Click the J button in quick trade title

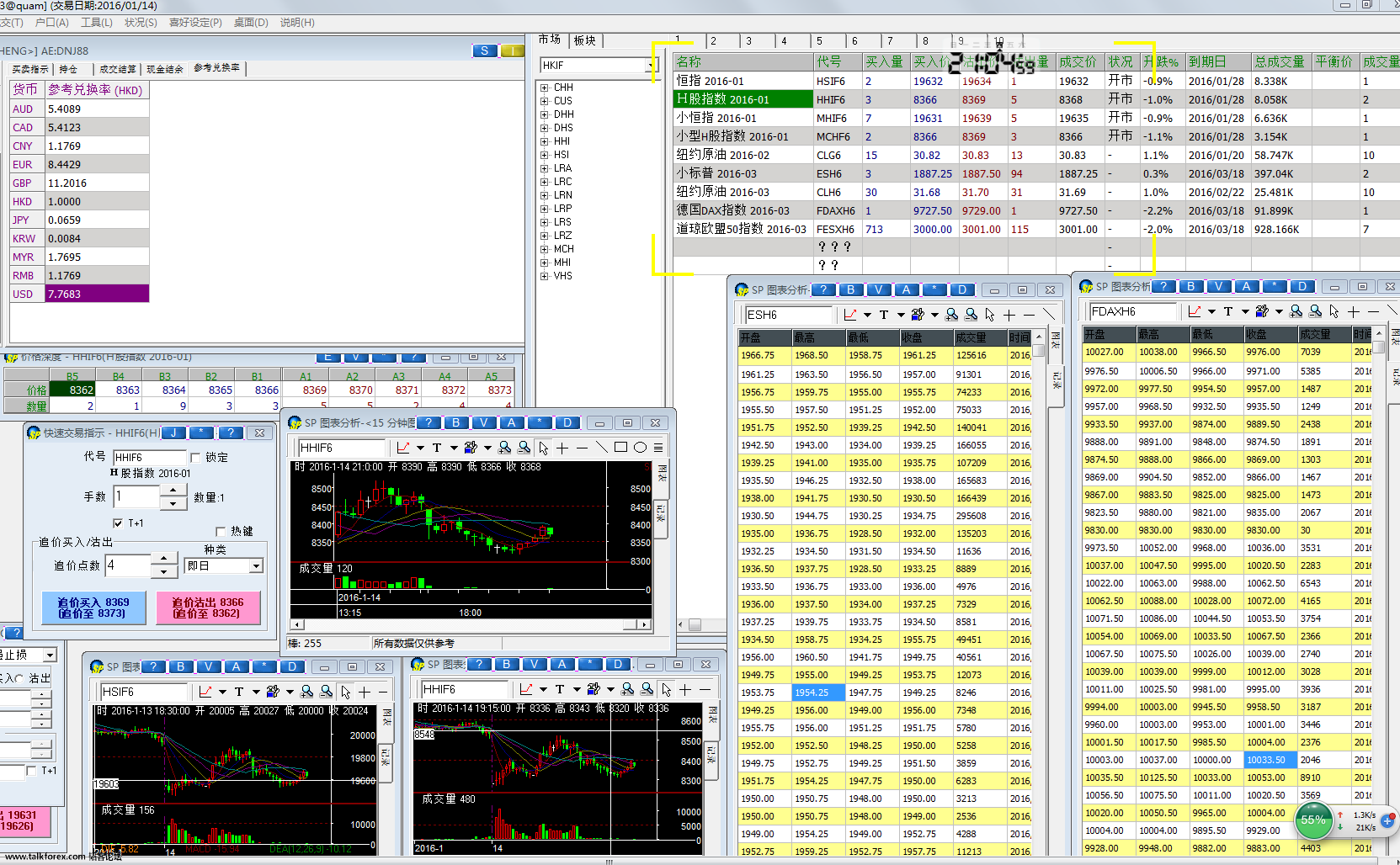point(173,432)
